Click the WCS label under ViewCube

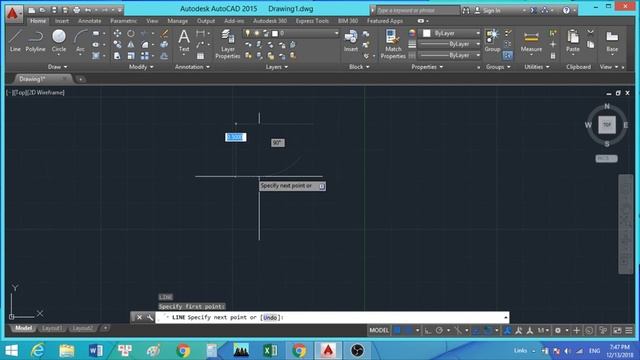(606, 158)
